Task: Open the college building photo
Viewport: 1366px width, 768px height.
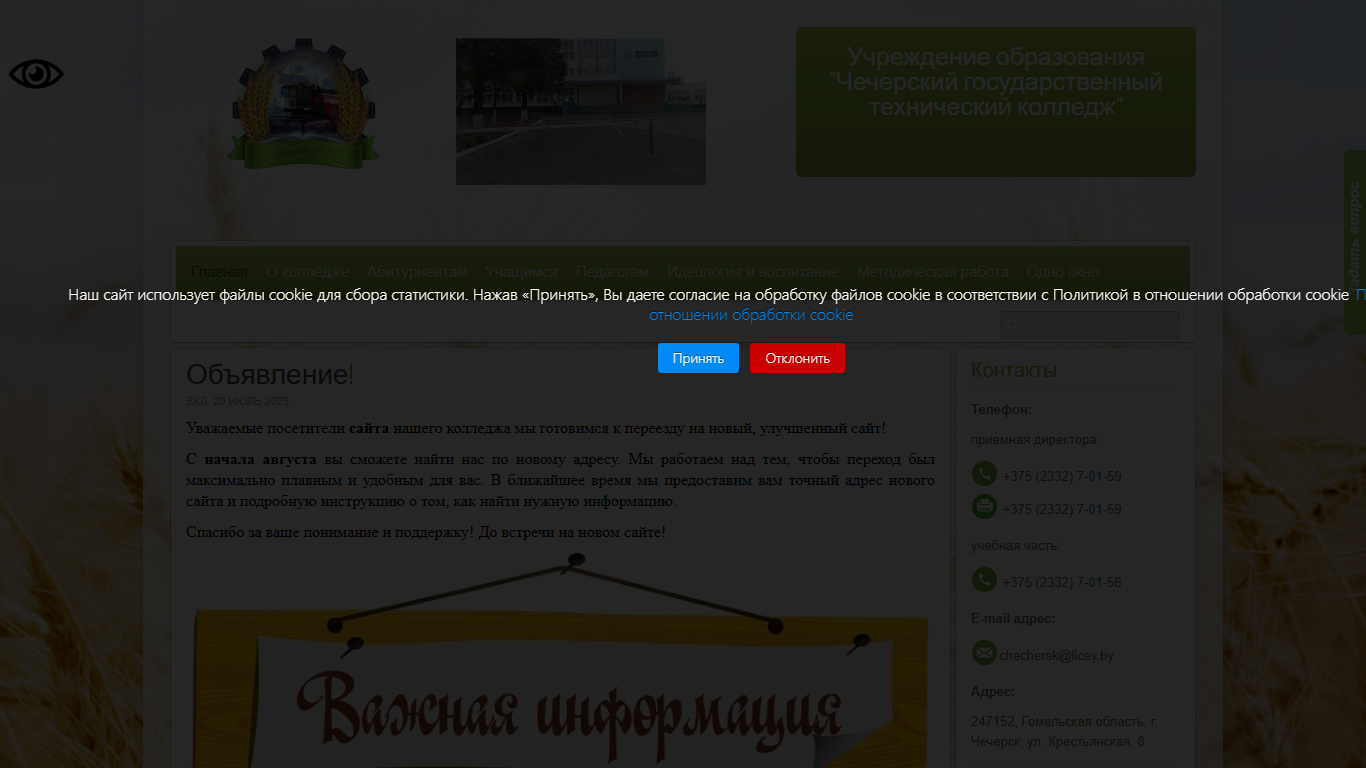Action: pos(581,112)
